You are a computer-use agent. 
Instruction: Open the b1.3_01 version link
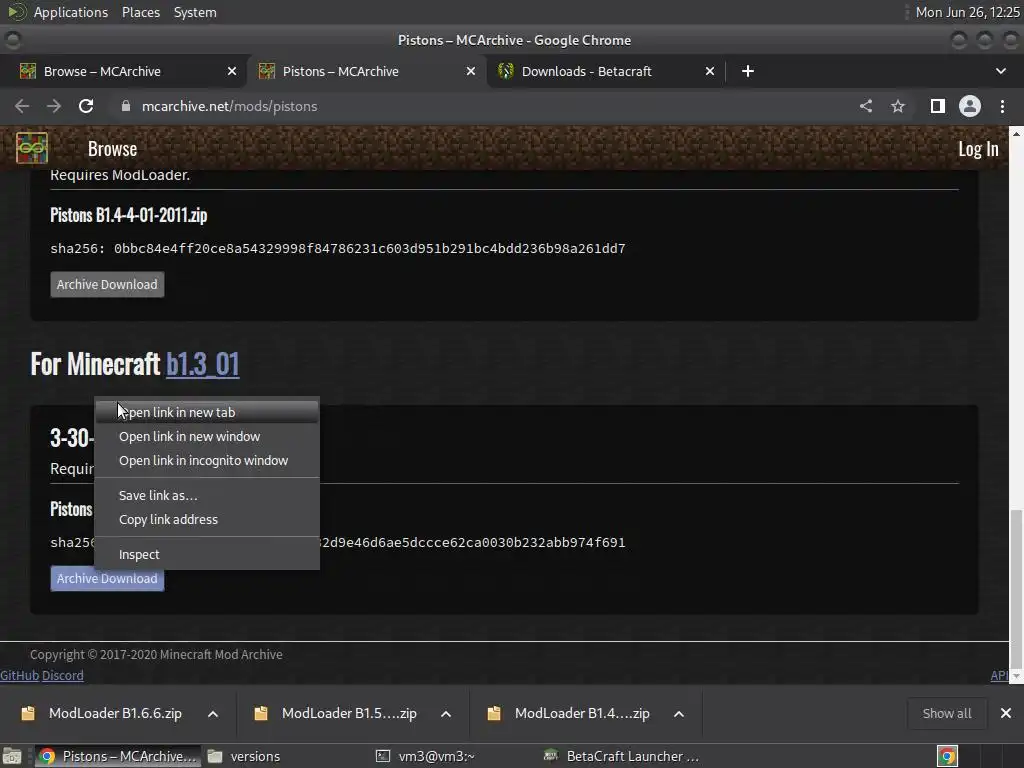pyautogui.click(x=202, y=364)
